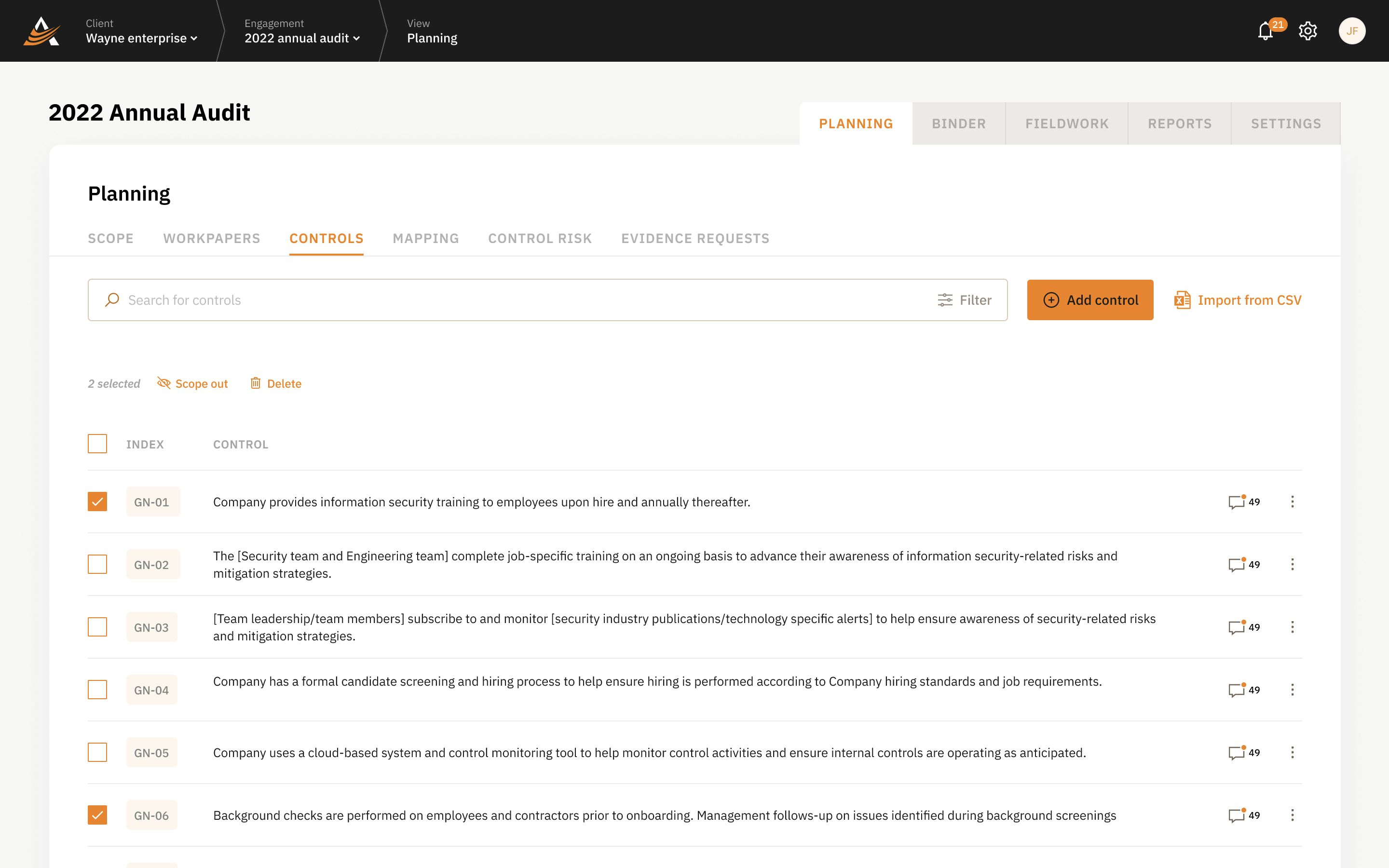Click the company logo icon

pos(41,31)
